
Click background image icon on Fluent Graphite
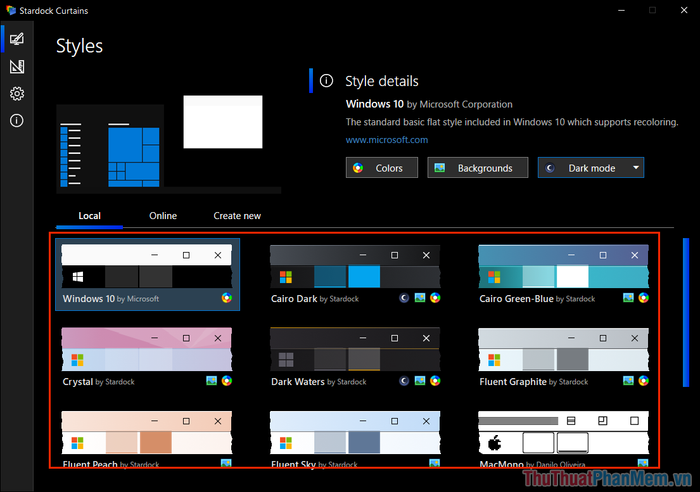click(x=628, y=381)
